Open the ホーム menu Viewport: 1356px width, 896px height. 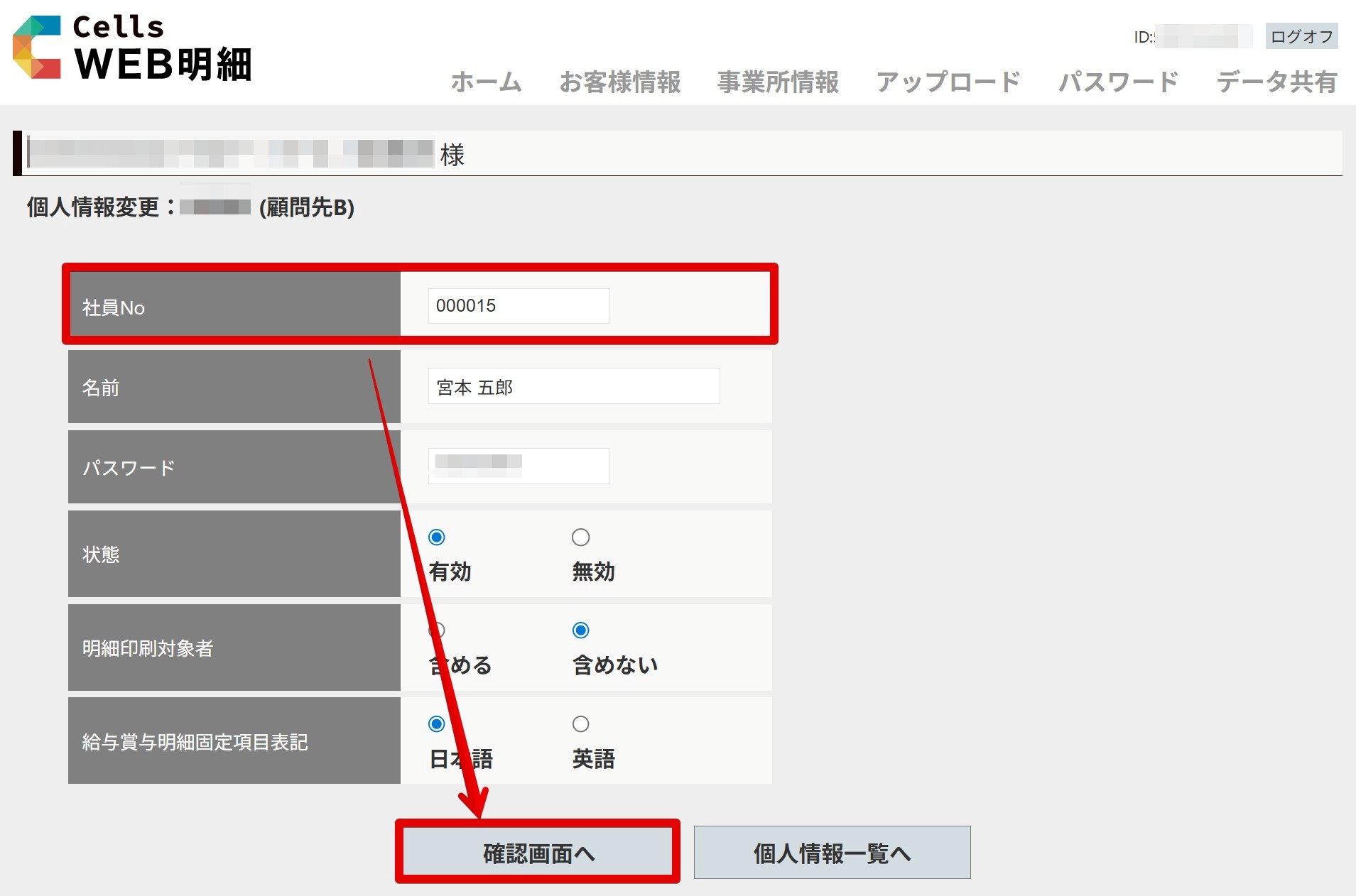tap(486, 82)
